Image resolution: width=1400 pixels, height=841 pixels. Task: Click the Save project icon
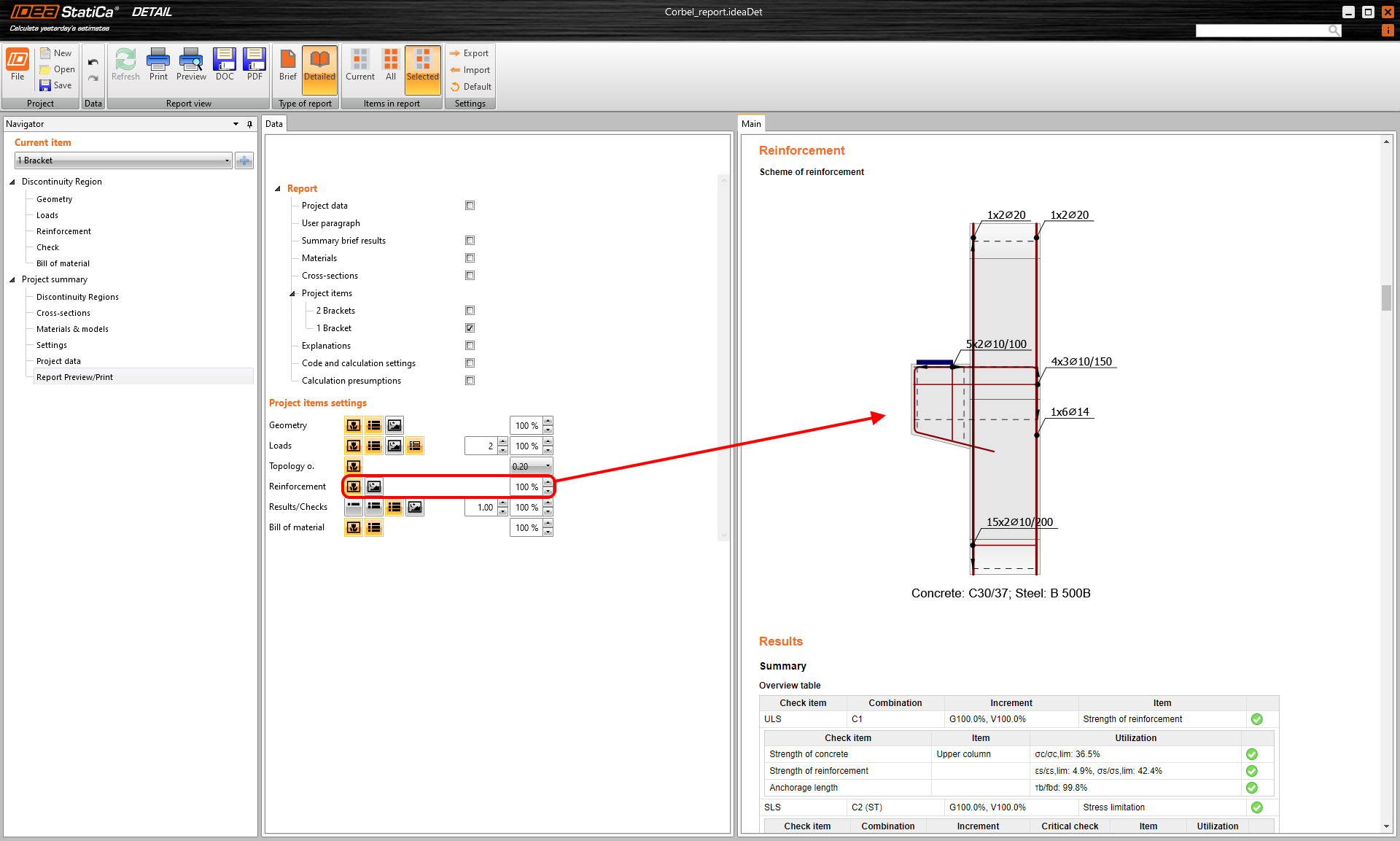click(x=55, y=85)
